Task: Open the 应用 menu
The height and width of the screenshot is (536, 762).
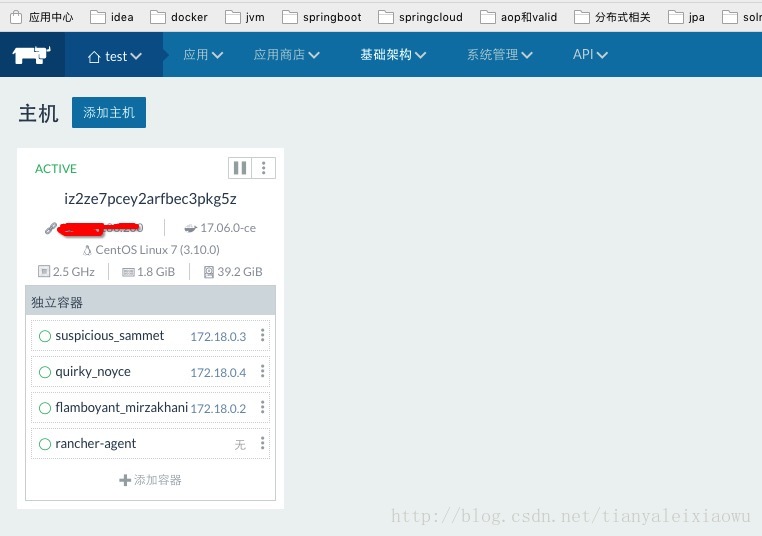Action: tap(203, 54)
